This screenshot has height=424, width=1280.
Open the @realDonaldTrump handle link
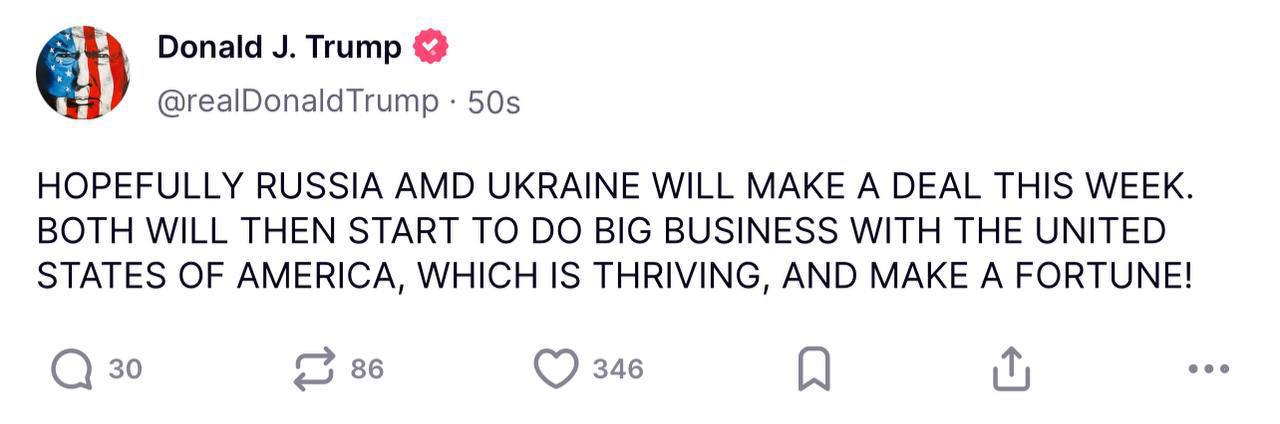pos(298,101)
